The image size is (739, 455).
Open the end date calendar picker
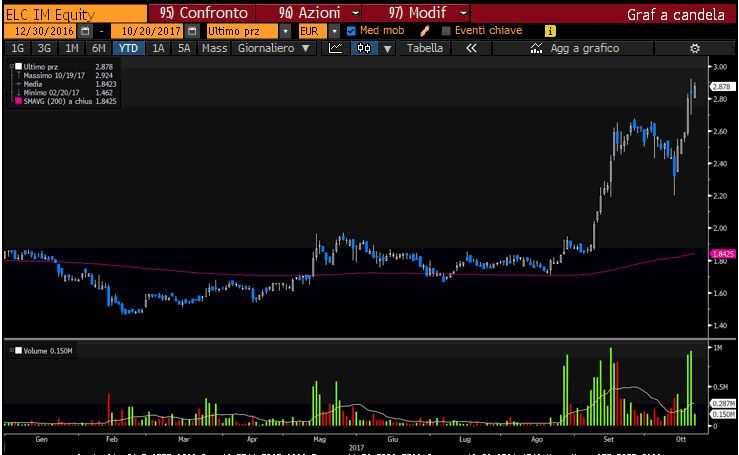(192, 31)
